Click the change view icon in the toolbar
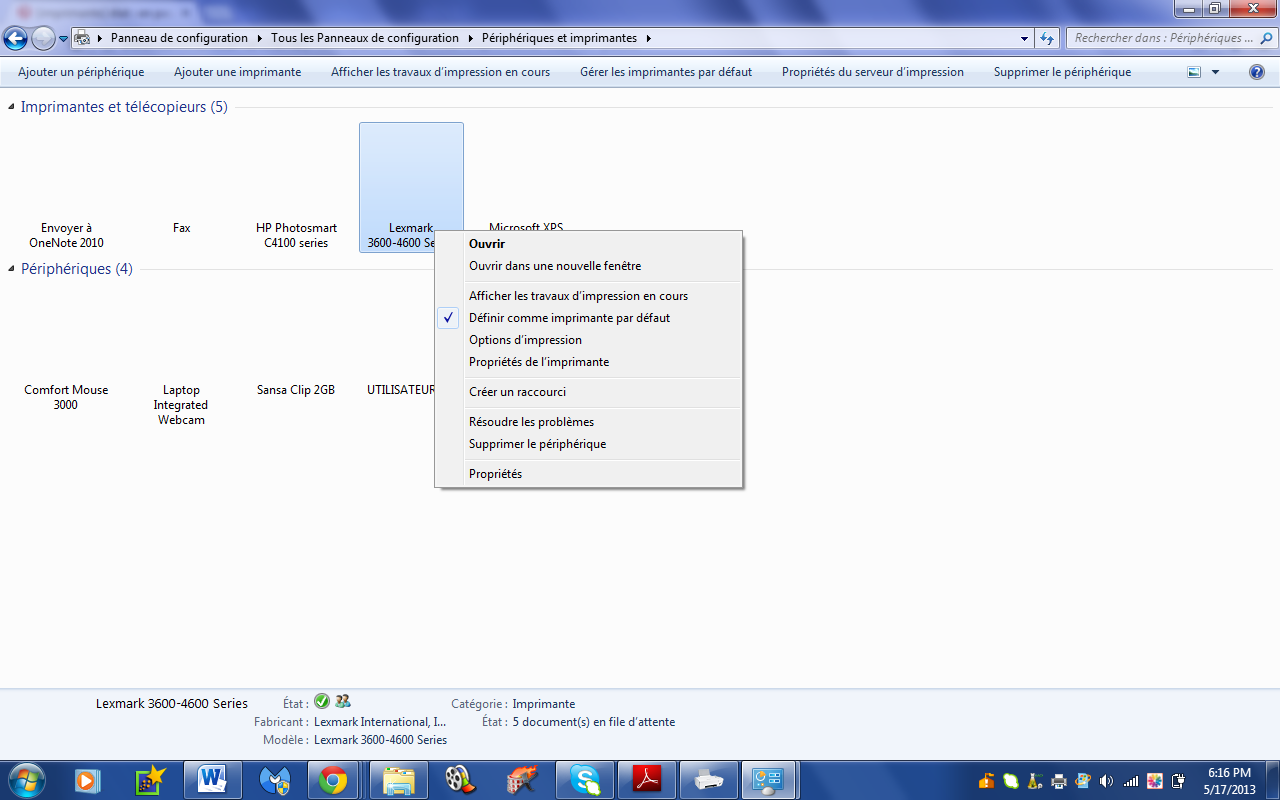1280x800 pixels. click(x=1194, y=72)
